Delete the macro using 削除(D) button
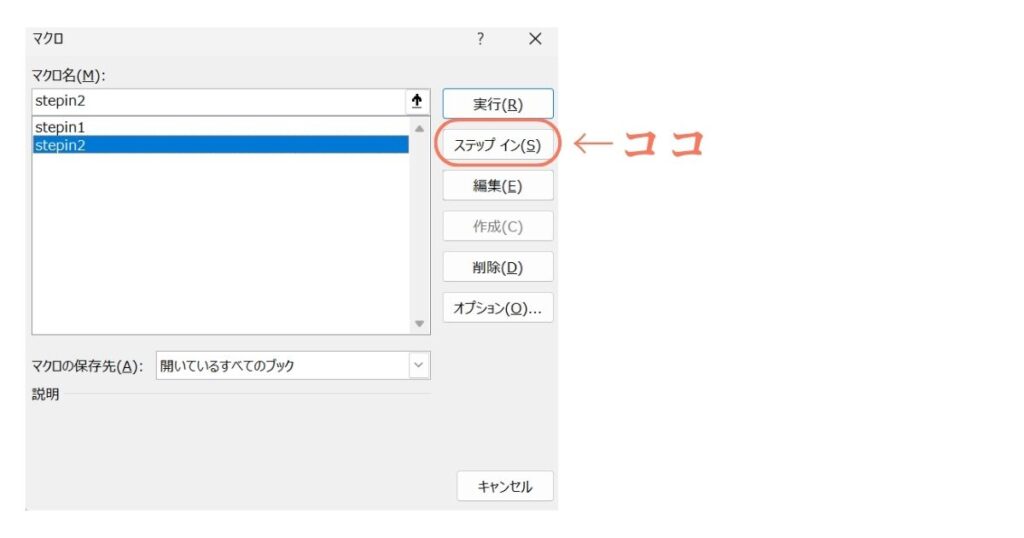This screenshot has width=1024, height=538. [497, 267]
